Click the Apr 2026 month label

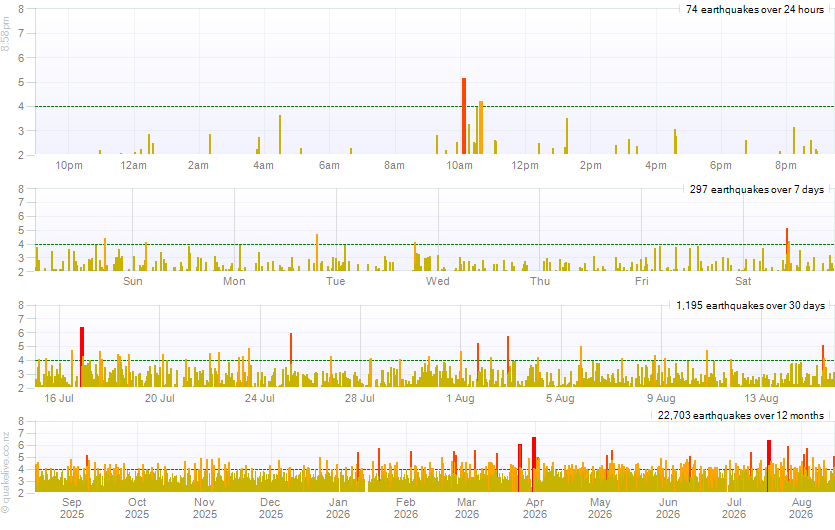535,508
